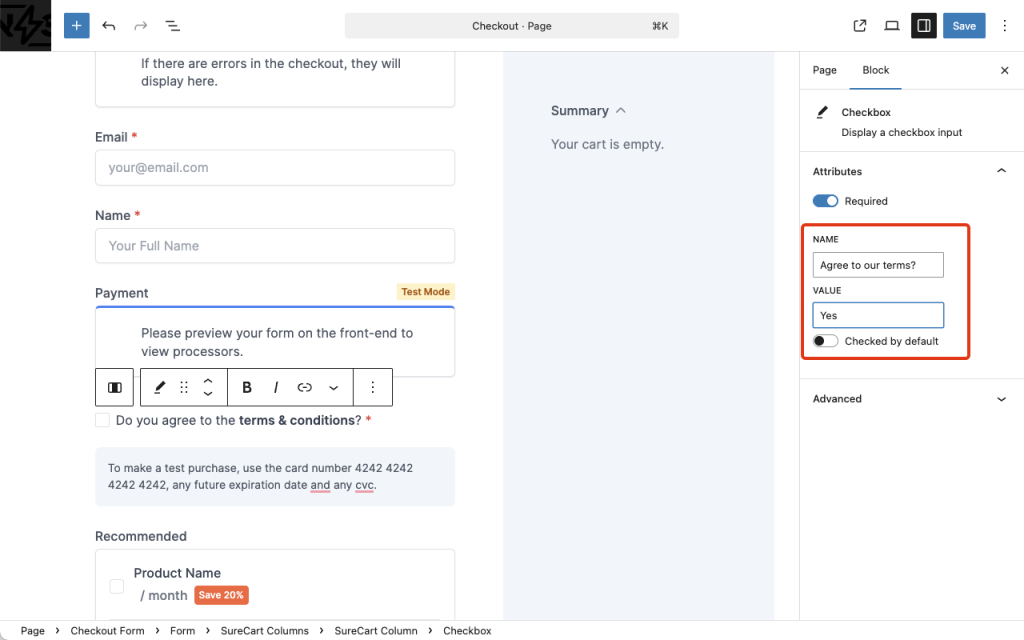1024x640 pixels.
Task: Open the Document Overview list view icon
Action: [x=172, y=25]
